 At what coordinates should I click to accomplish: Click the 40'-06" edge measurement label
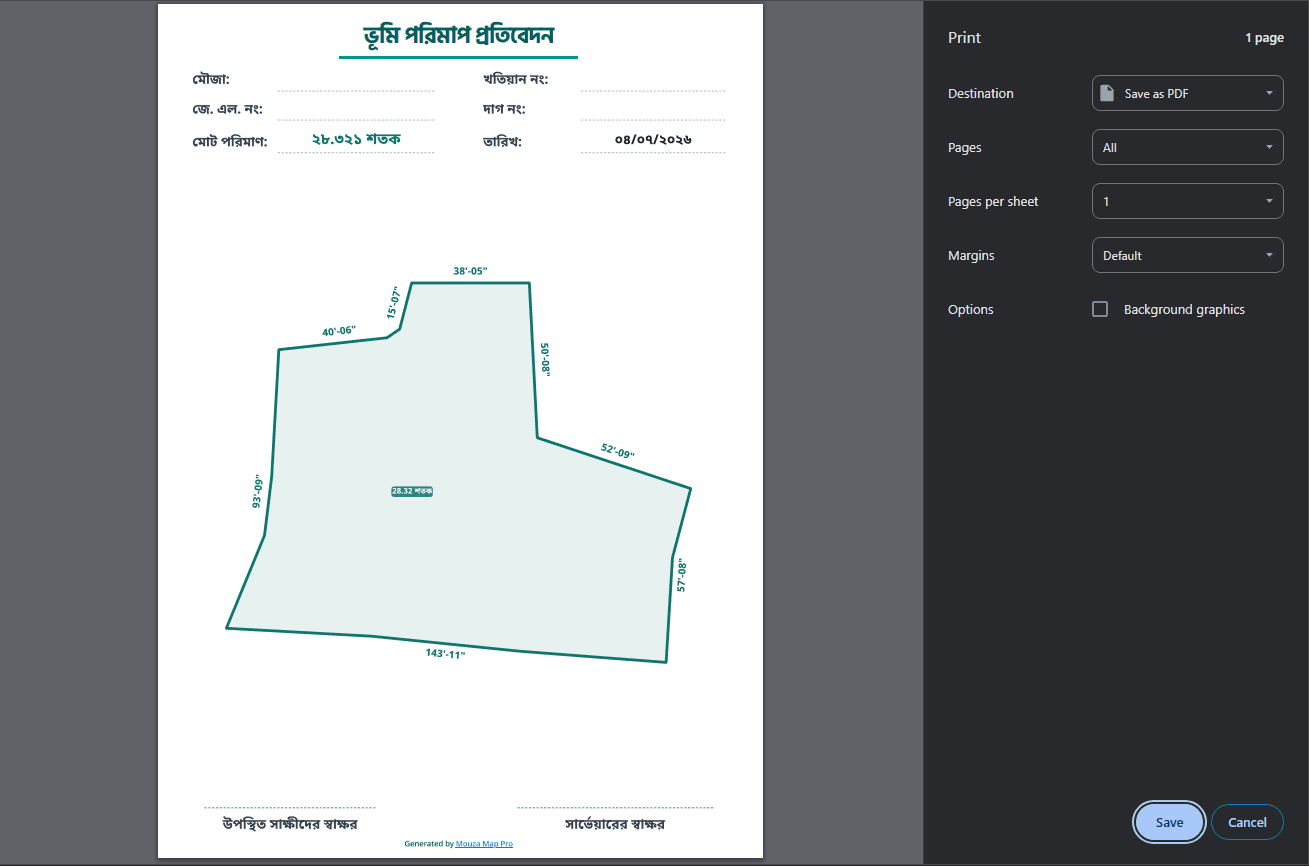pos(339,331)
